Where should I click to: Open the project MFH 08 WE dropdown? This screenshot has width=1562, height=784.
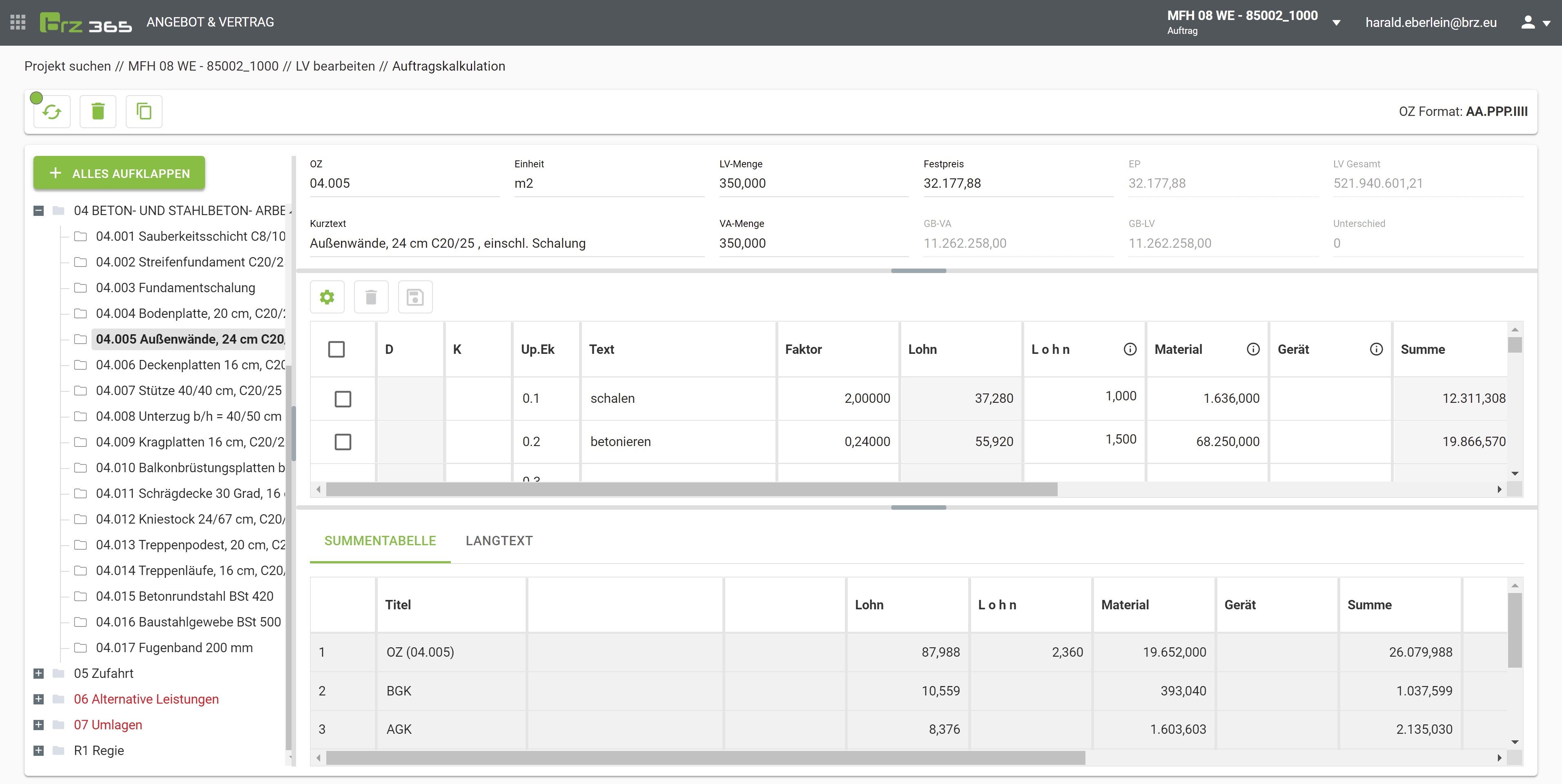point(1336,23)
